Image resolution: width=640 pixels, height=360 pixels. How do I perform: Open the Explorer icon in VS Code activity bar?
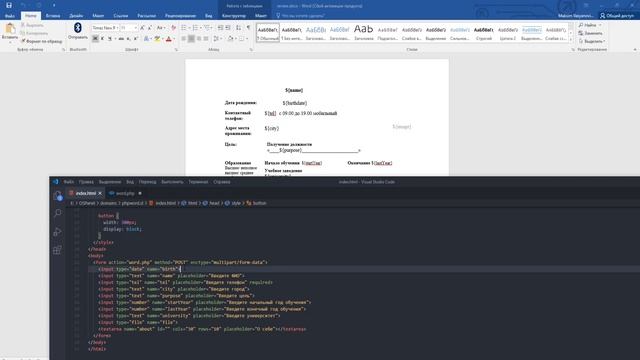[x=58, y=196]
